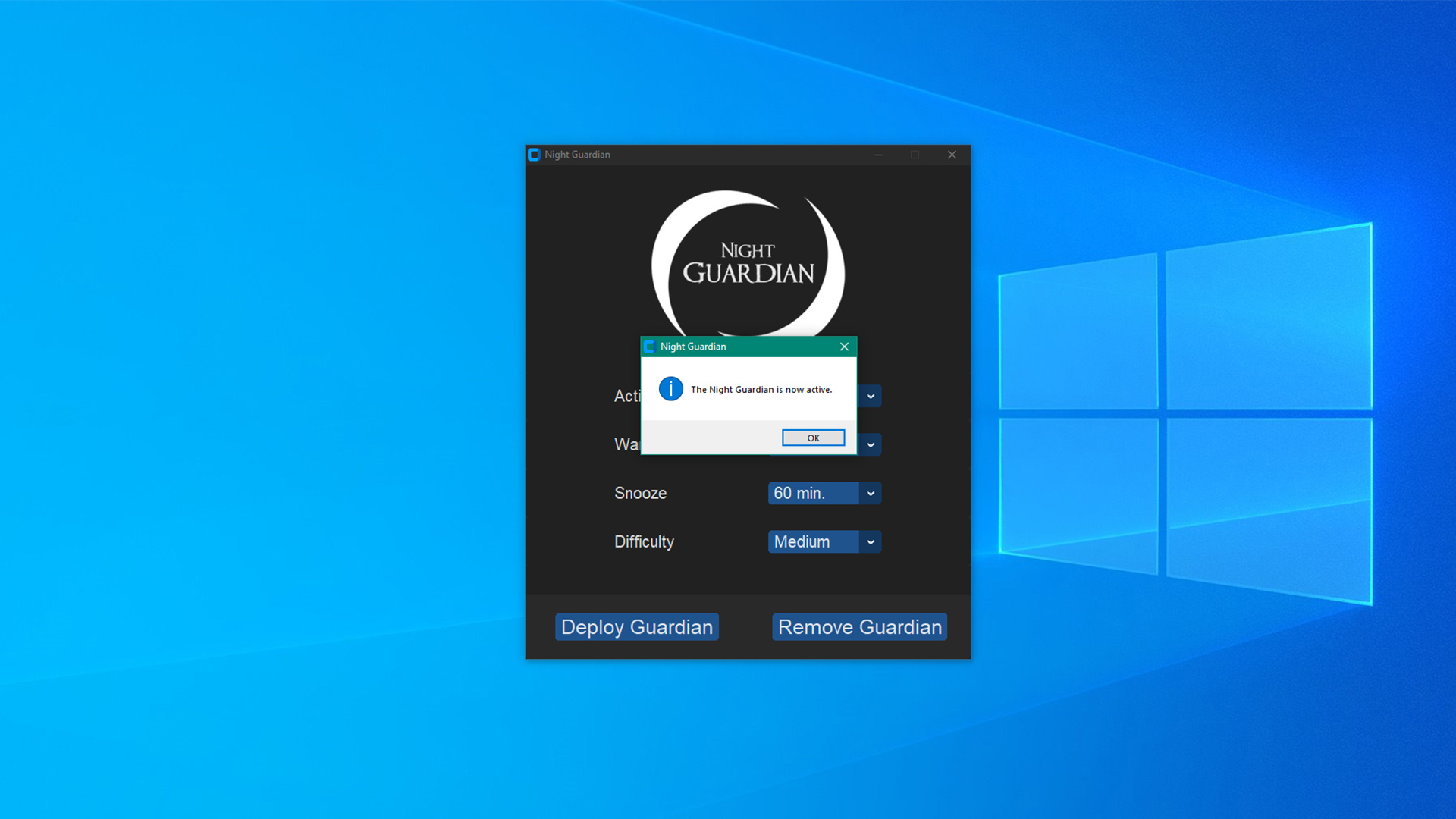Click the blue information icon in dialog

pos(670,389)
